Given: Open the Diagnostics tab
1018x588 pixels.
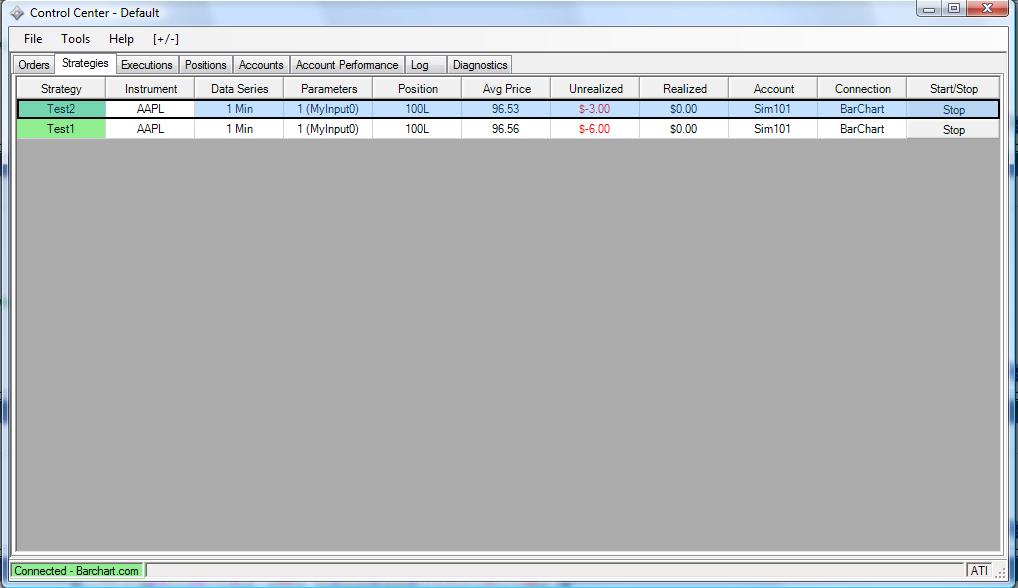Looking at the screenshot, I should pyautogui.click(x=480, y=65).
